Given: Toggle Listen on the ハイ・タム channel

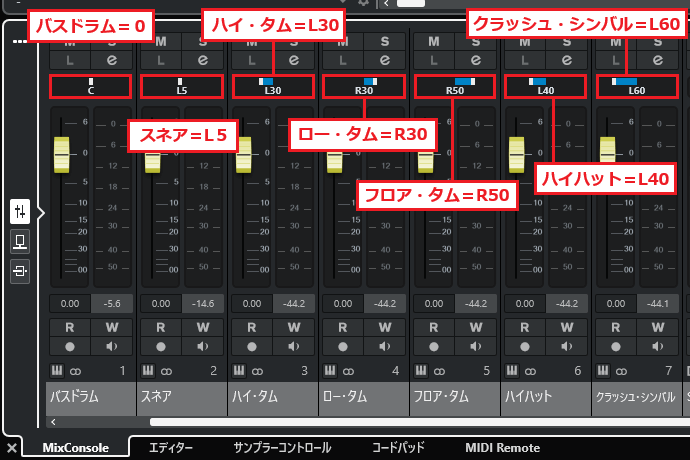Looking at the screenshot, I should point(251,61).
